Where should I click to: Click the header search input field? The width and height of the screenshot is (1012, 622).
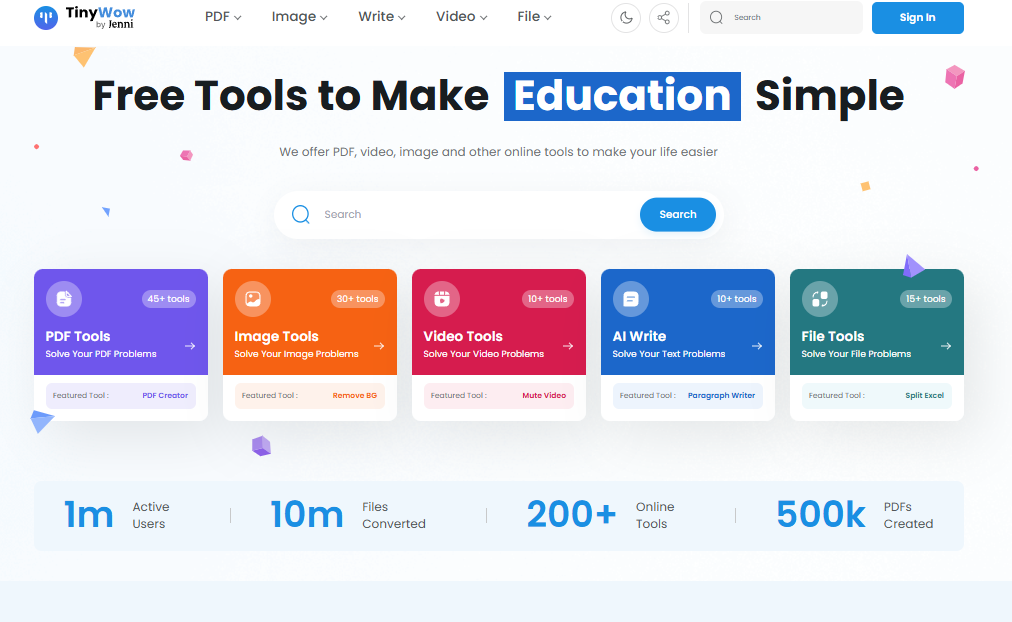pos(790,17)
